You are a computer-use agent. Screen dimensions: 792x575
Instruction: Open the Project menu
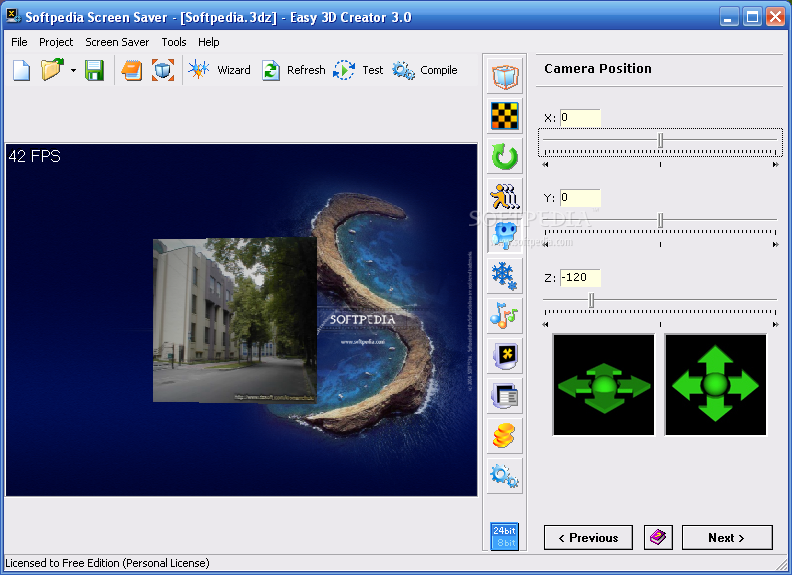[x=56, y=42]
